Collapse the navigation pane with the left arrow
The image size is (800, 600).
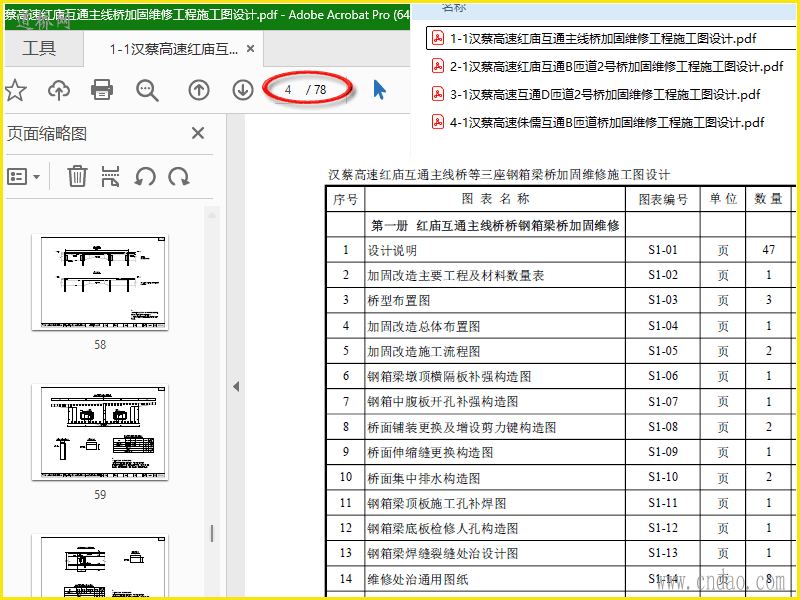[x=236, y=386]
